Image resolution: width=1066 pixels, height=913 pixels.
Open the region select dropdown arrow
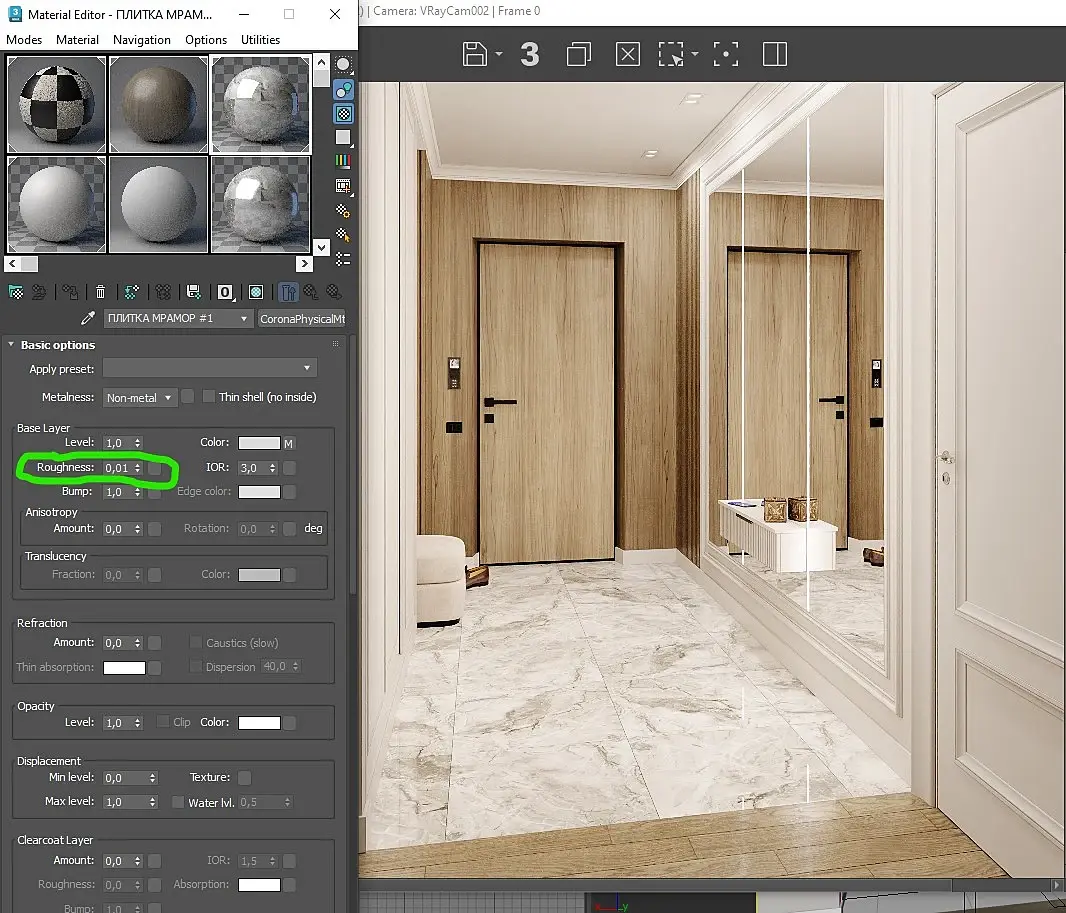tap(694, 54)
